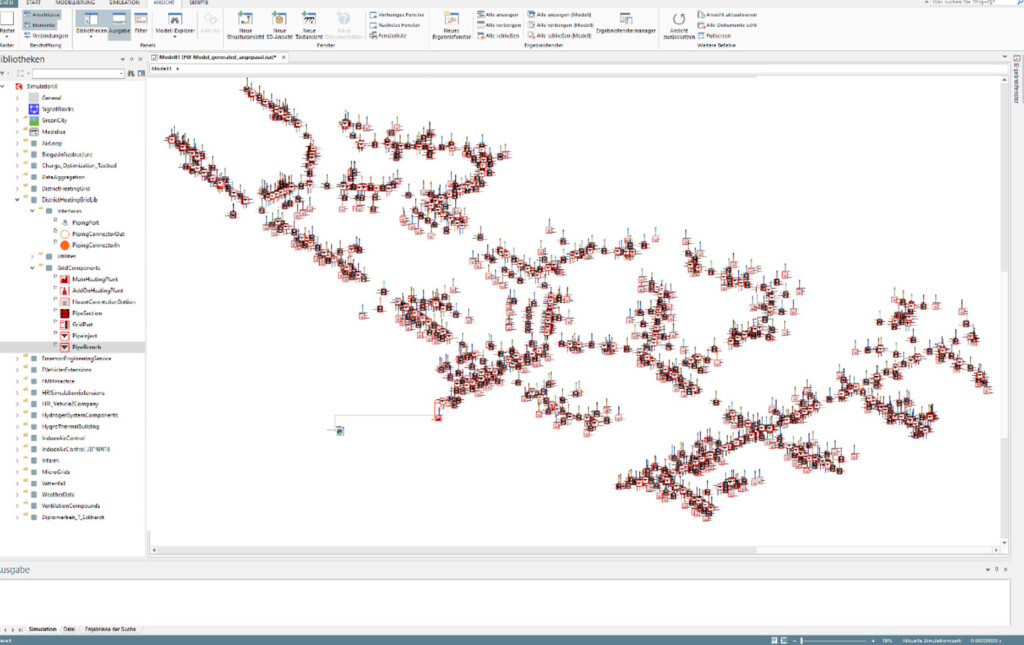Select MainHeatingPlant component icon
Screen dimensions: 1024x645
pyautogui.click(x=65, y=279)
